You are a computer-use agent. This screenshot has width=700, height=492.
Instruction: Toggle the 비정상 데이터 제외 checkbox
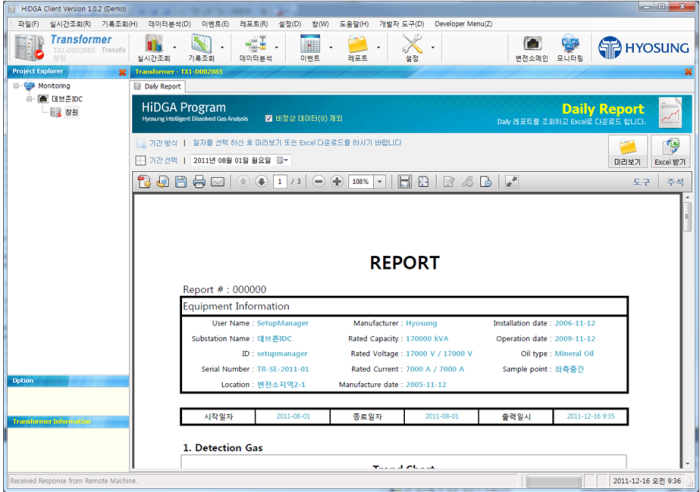coord(267,117)
